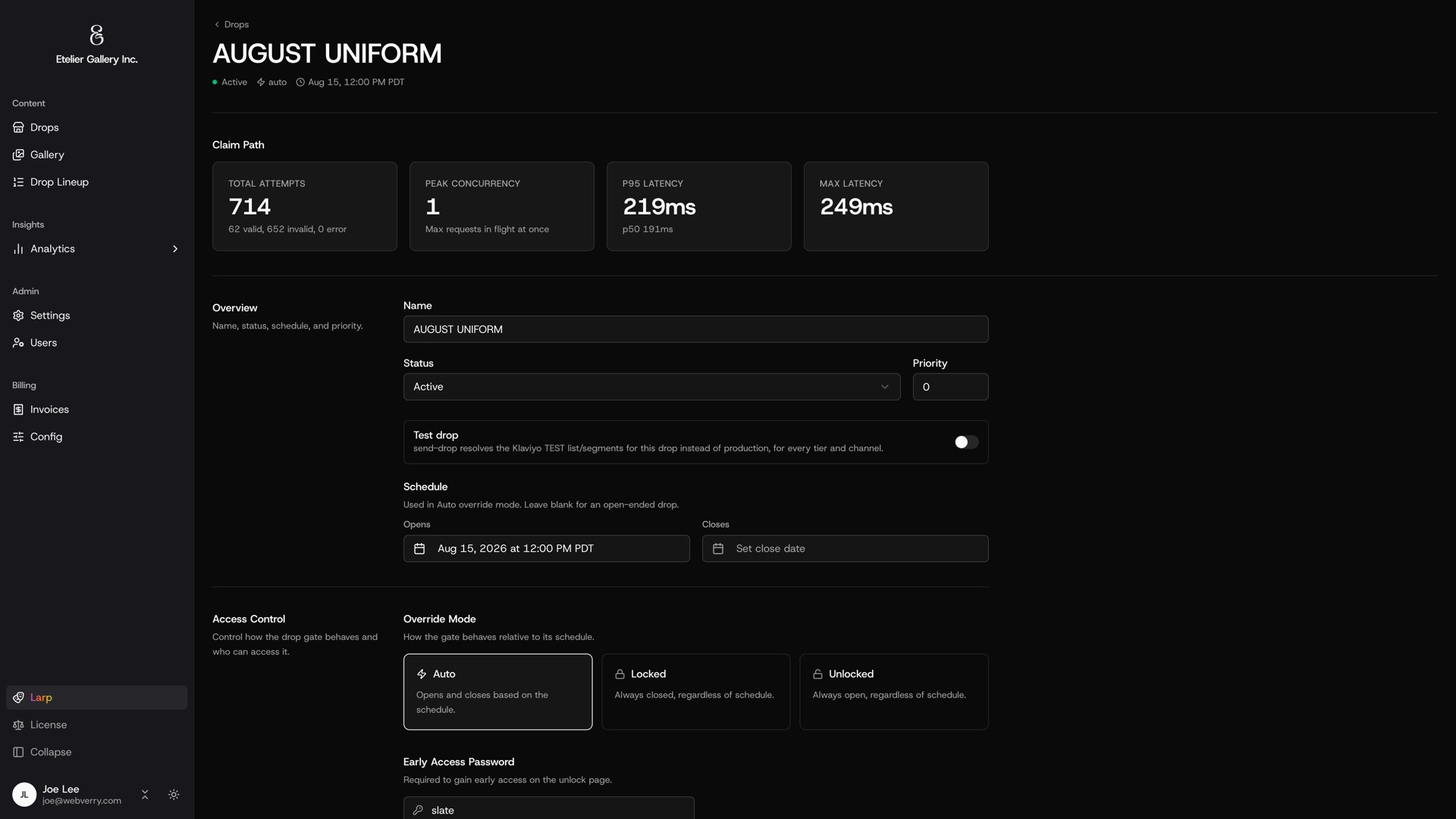Click the License scales icon

pyautogui.click(x=18, y=725)
